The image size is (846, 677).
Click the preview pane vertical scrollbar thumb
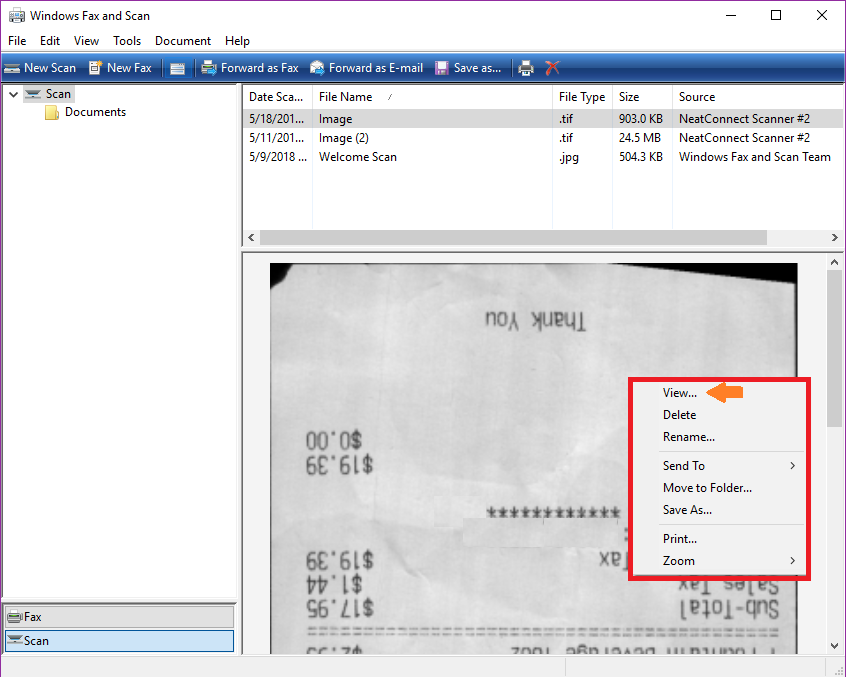point(835,348)
